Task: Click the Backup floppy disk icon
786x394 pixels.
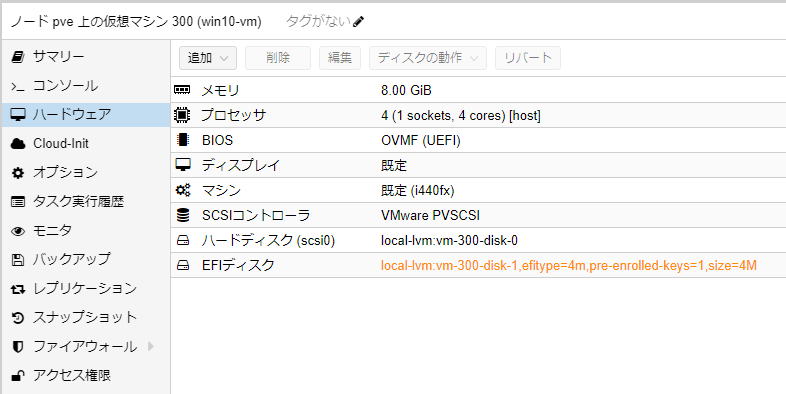Action: [18, 260]
